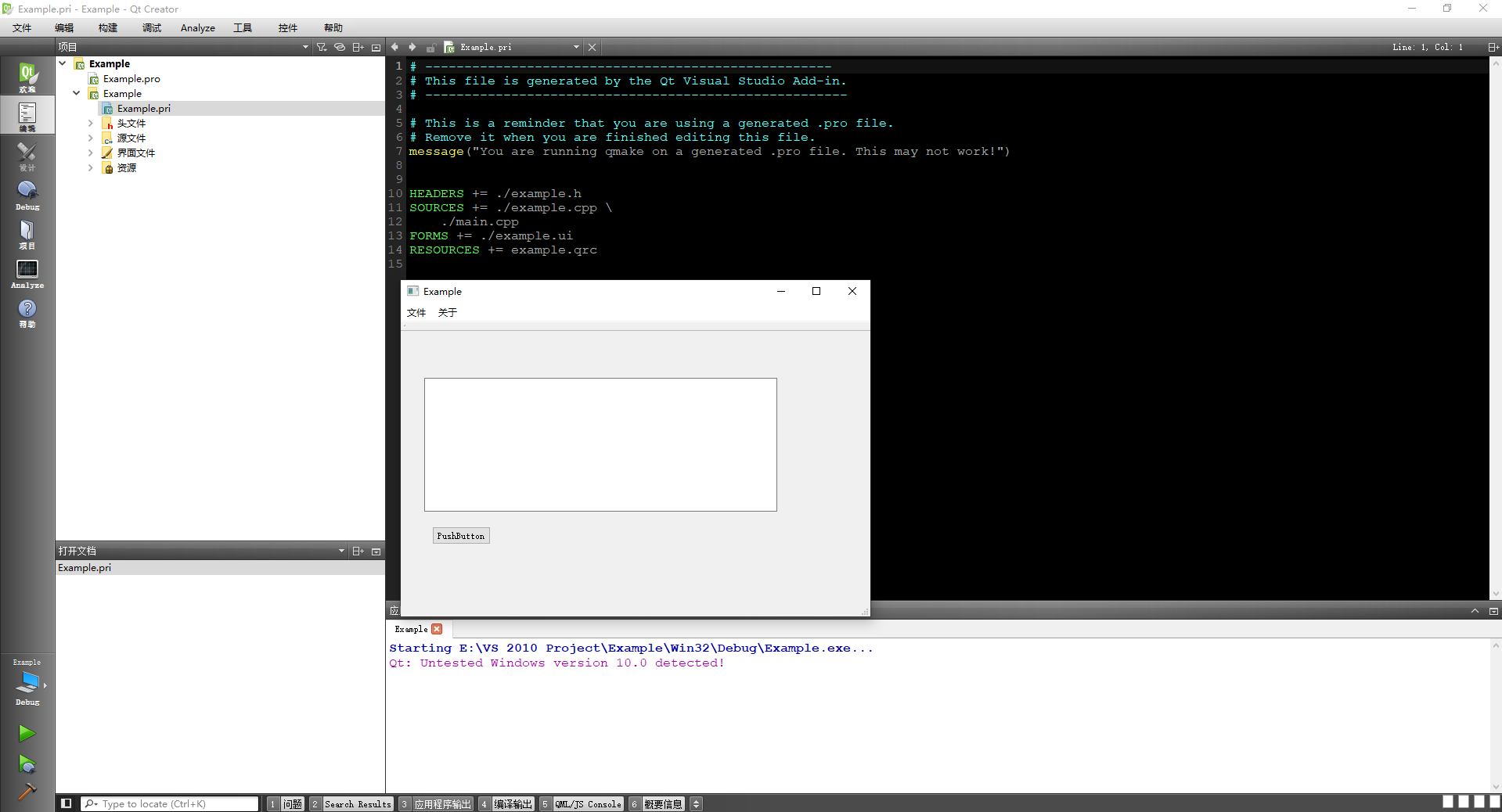Toggle the Search Results output pane
The width and height of the screenshot is (1502, 812).
[x=358, y=804]
